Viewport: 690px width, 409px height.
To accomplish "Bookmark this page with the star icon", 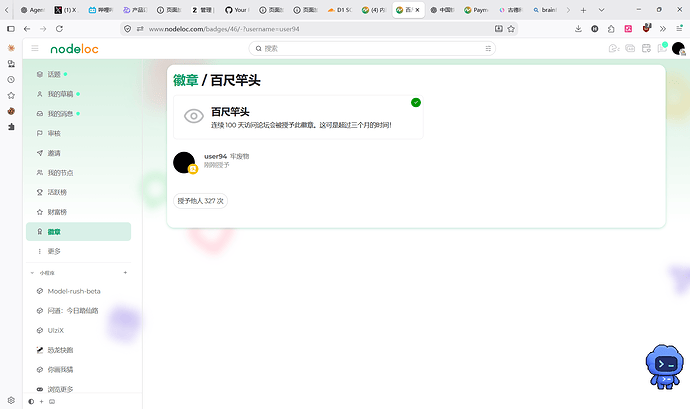I will pyautogui.click(x=511, y=29).
